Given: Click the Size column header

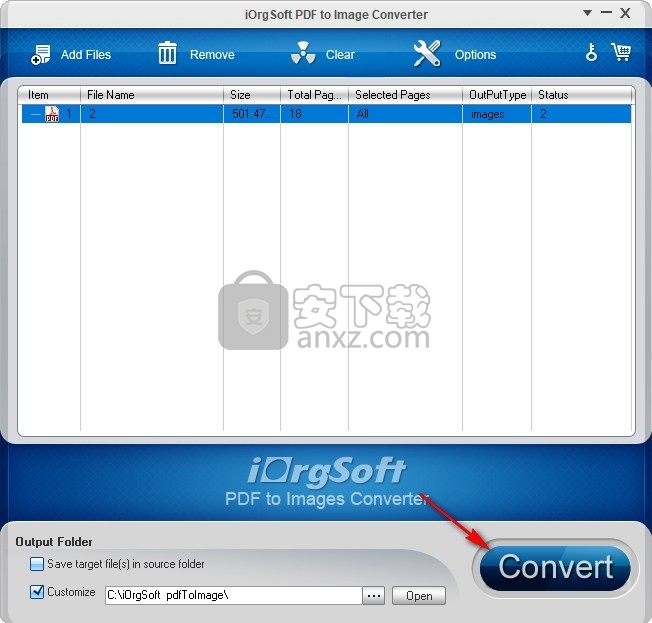Looking at the screenshot, I should (x=252, y=95).
